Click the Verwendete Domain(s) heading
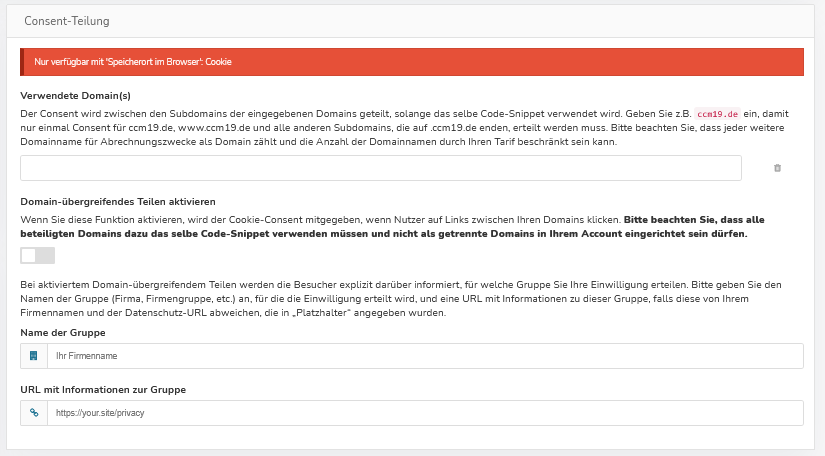Screen dimensions: 825x456 [x=75, y=96]
